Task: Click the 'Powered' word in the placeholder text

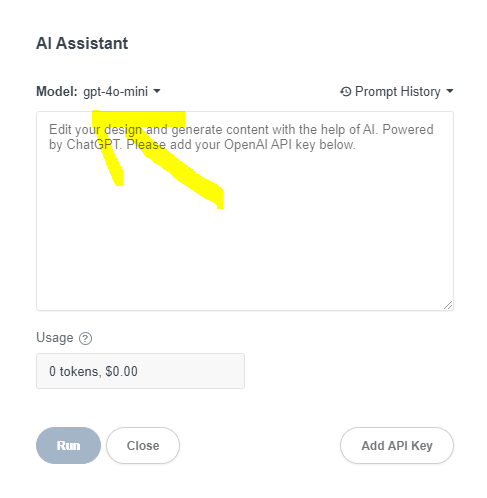Action: pyautogui.click(x=408, y=129)
